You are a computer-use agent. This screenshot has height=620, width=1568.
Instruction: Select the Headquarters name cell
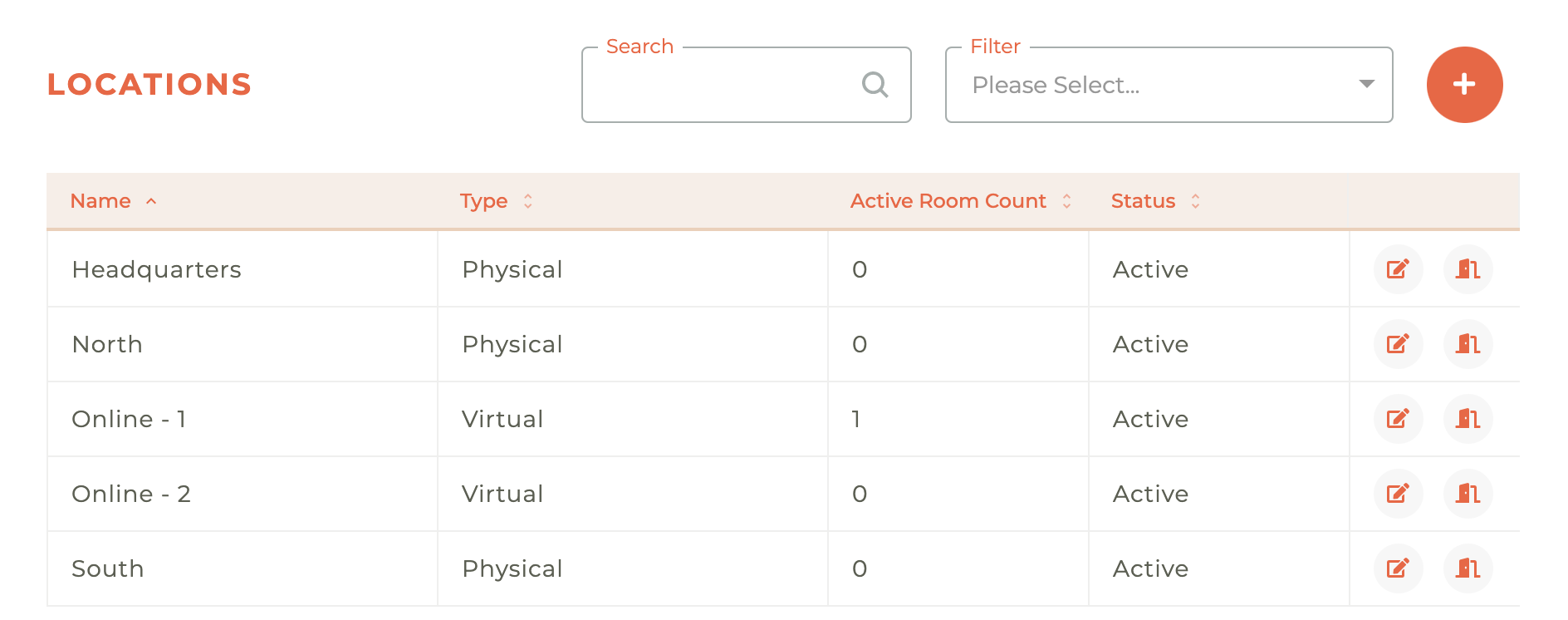[x=157, y=269]
